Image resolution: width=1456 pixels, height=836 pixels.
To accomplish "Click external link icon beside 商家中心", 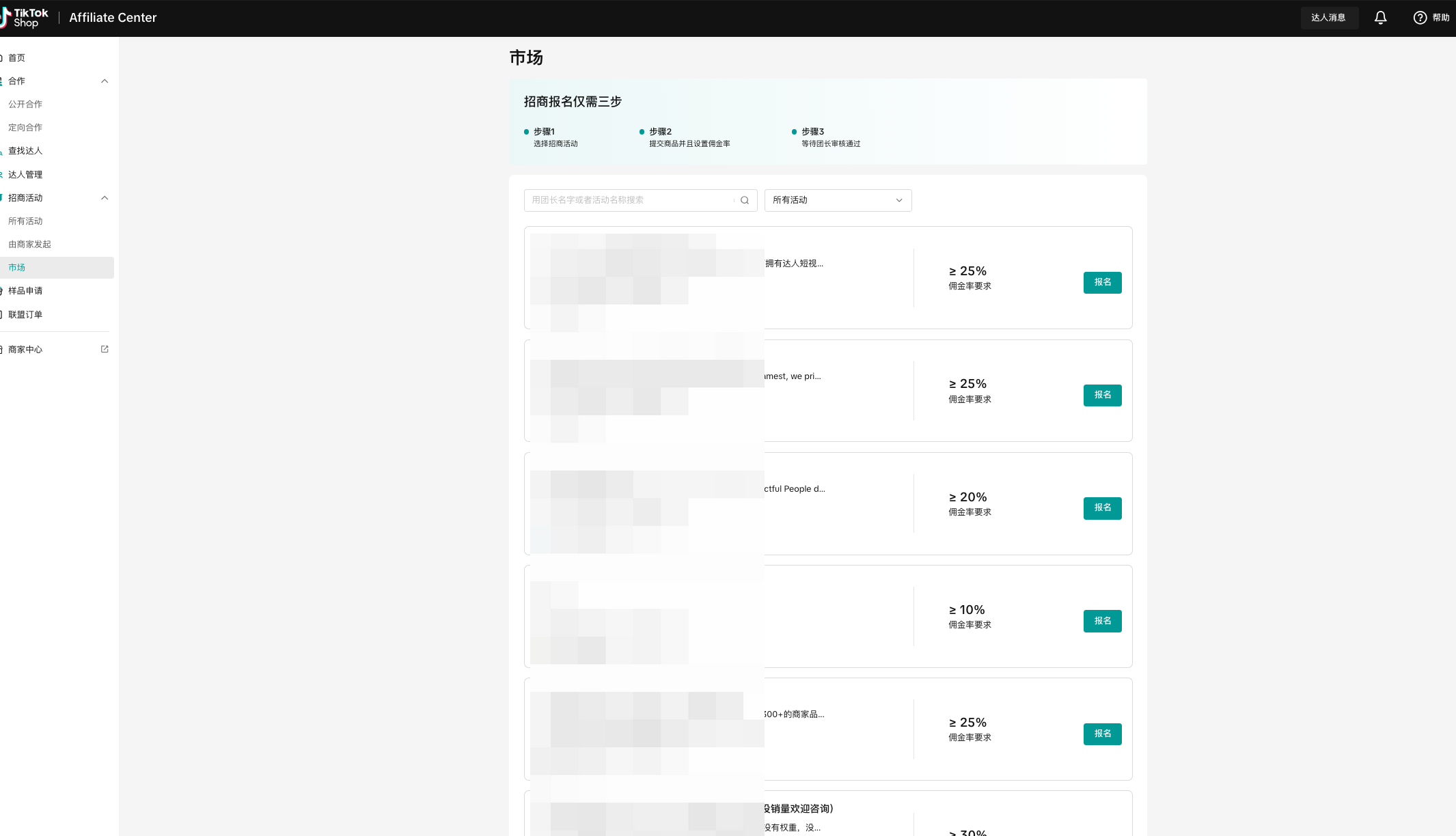I will (x=105, y=349).
